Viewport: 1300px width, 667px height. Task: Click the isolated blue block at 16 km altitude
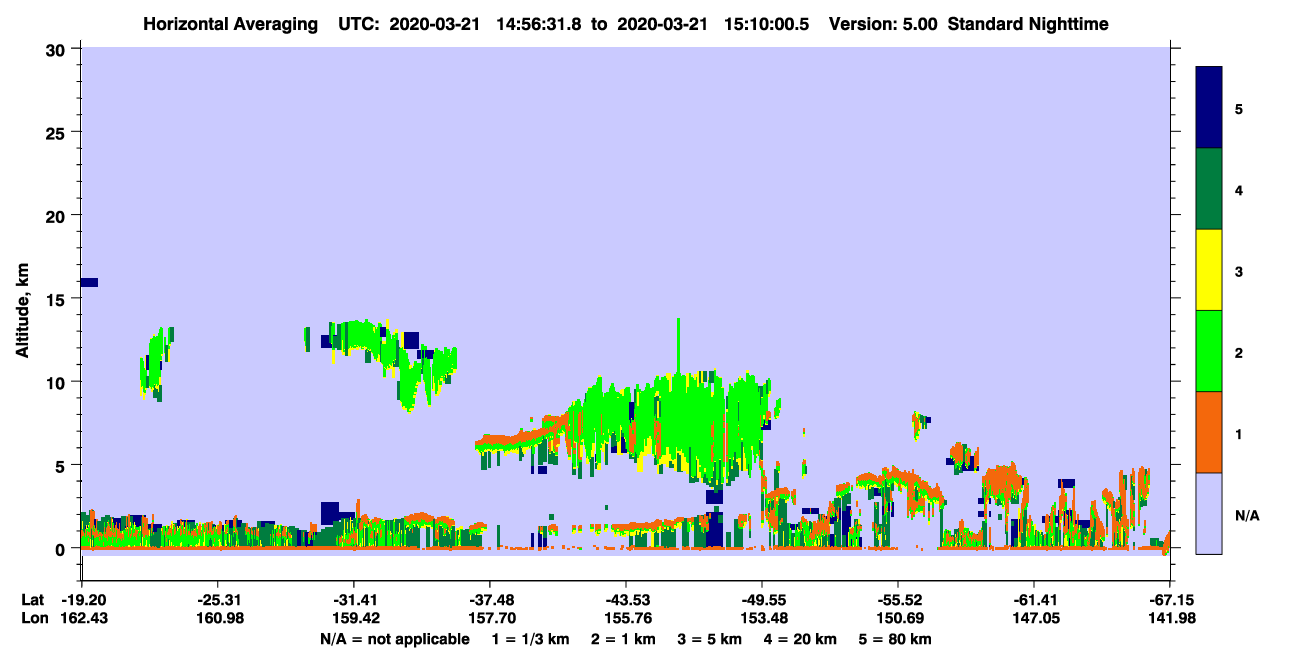(x=89, y=282)
